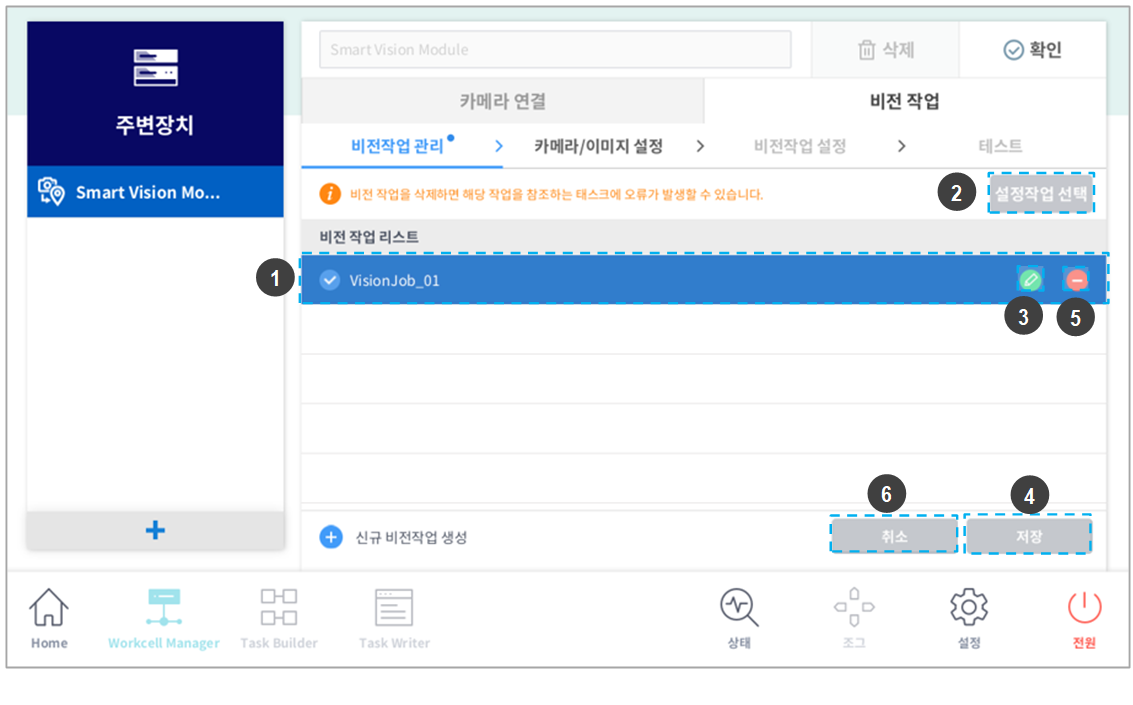Viewport: 1133px width, 705px height.
Task: Switch to the 비전 작업 tab
Action: pos(904,101)
